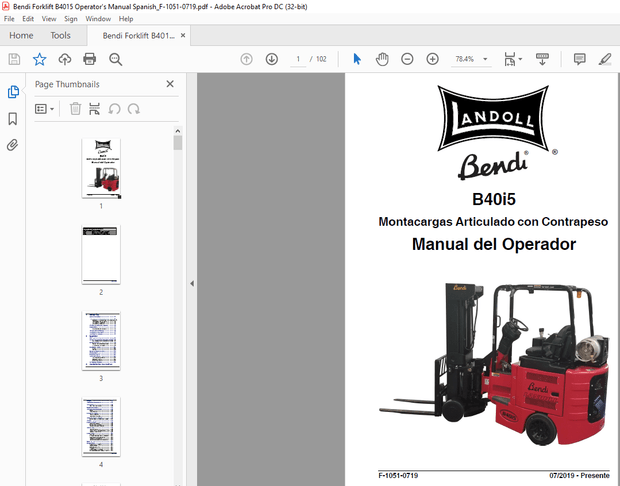Viewport: 620px width, 486px height.
Task: Upload the file to cloud storage
Action: 65,59
